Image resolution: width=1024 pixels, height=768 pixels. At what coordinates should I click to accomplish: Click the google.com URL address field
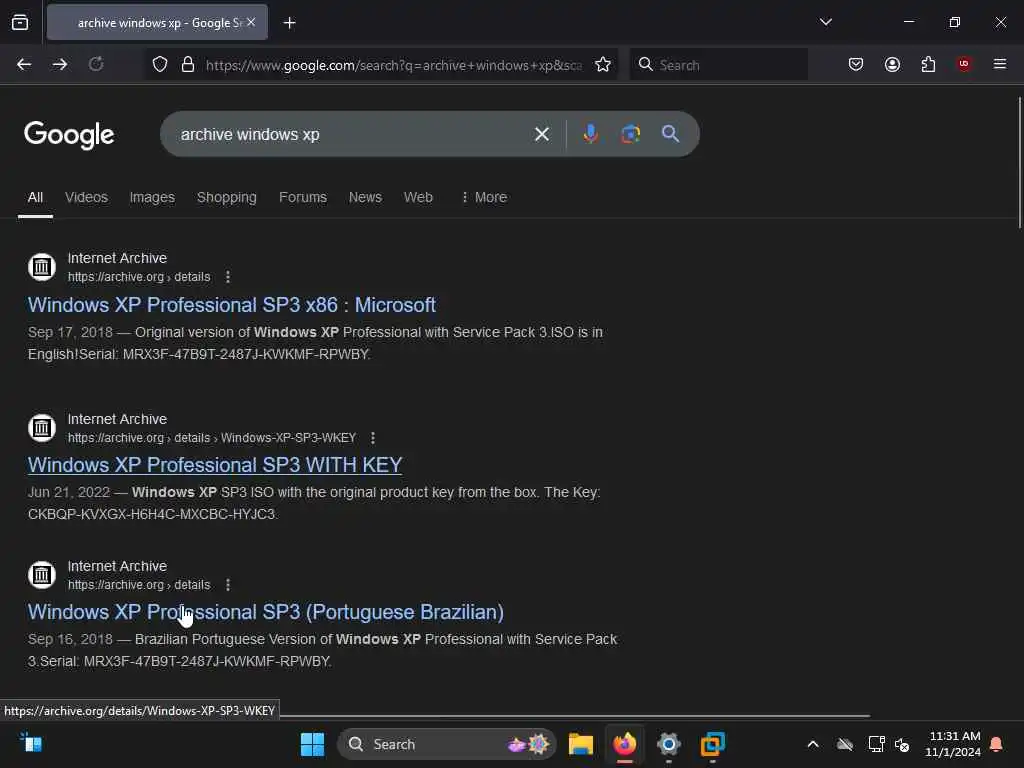394,65
